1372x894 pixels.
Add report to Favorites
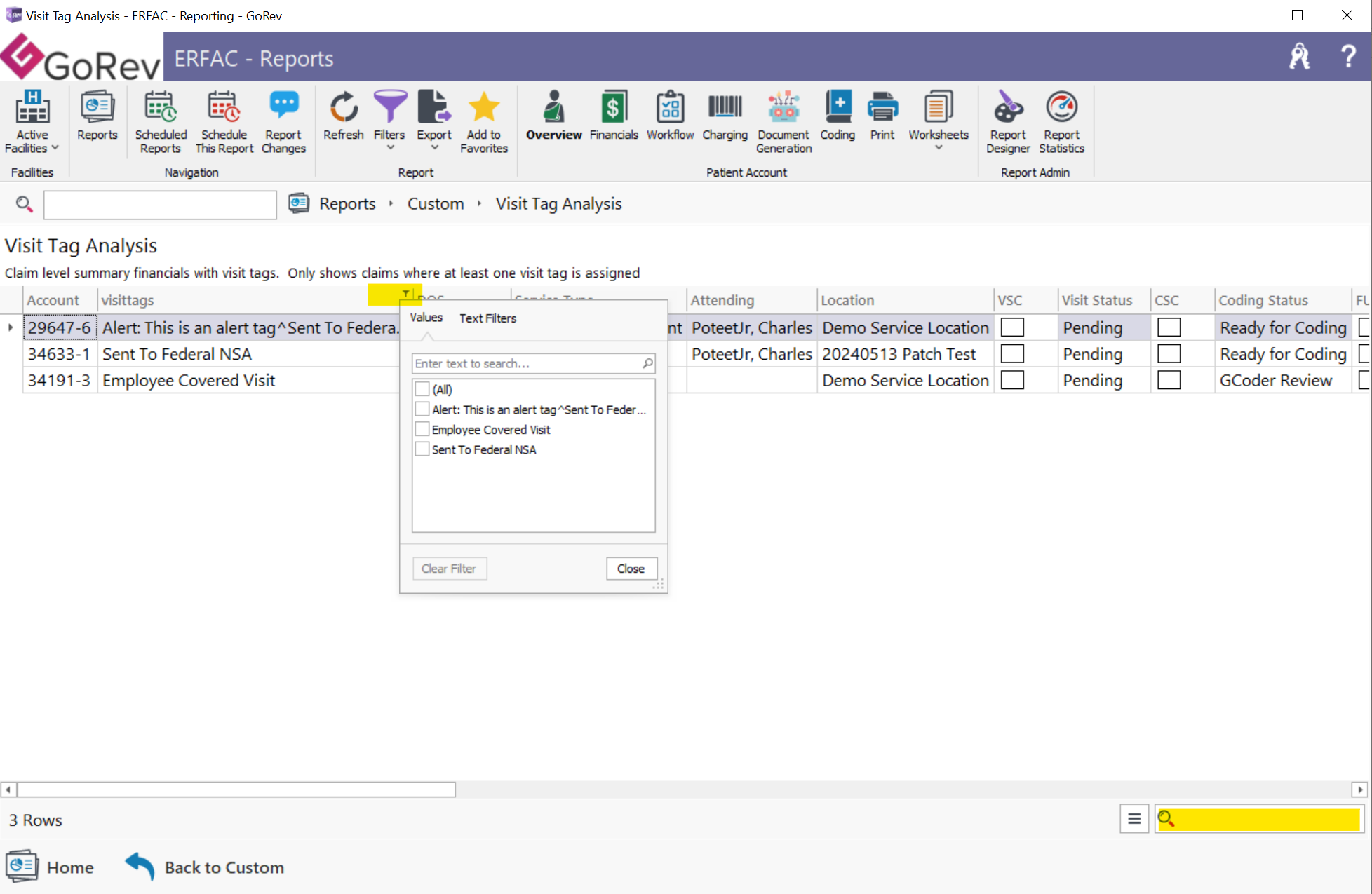(484, 123)
